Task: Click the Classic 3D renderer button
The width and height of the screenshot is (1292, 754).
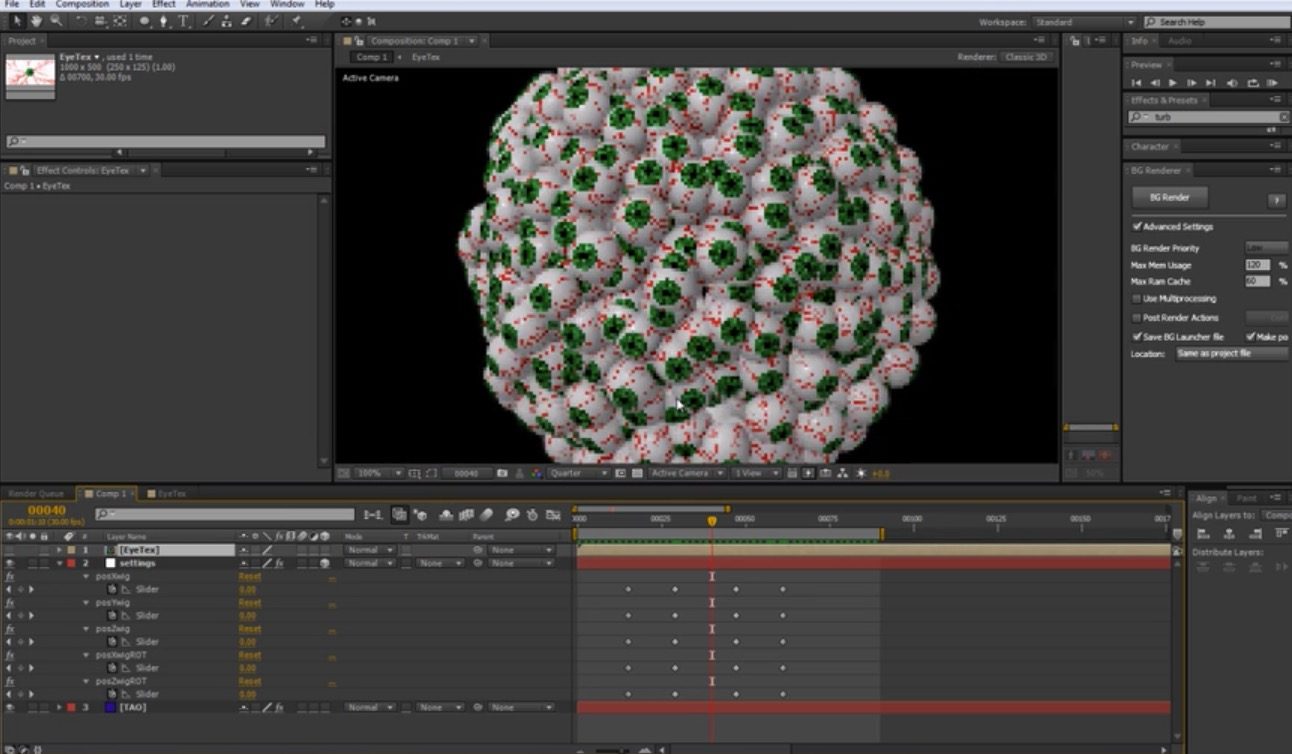Action: (x=1026, y=58)
